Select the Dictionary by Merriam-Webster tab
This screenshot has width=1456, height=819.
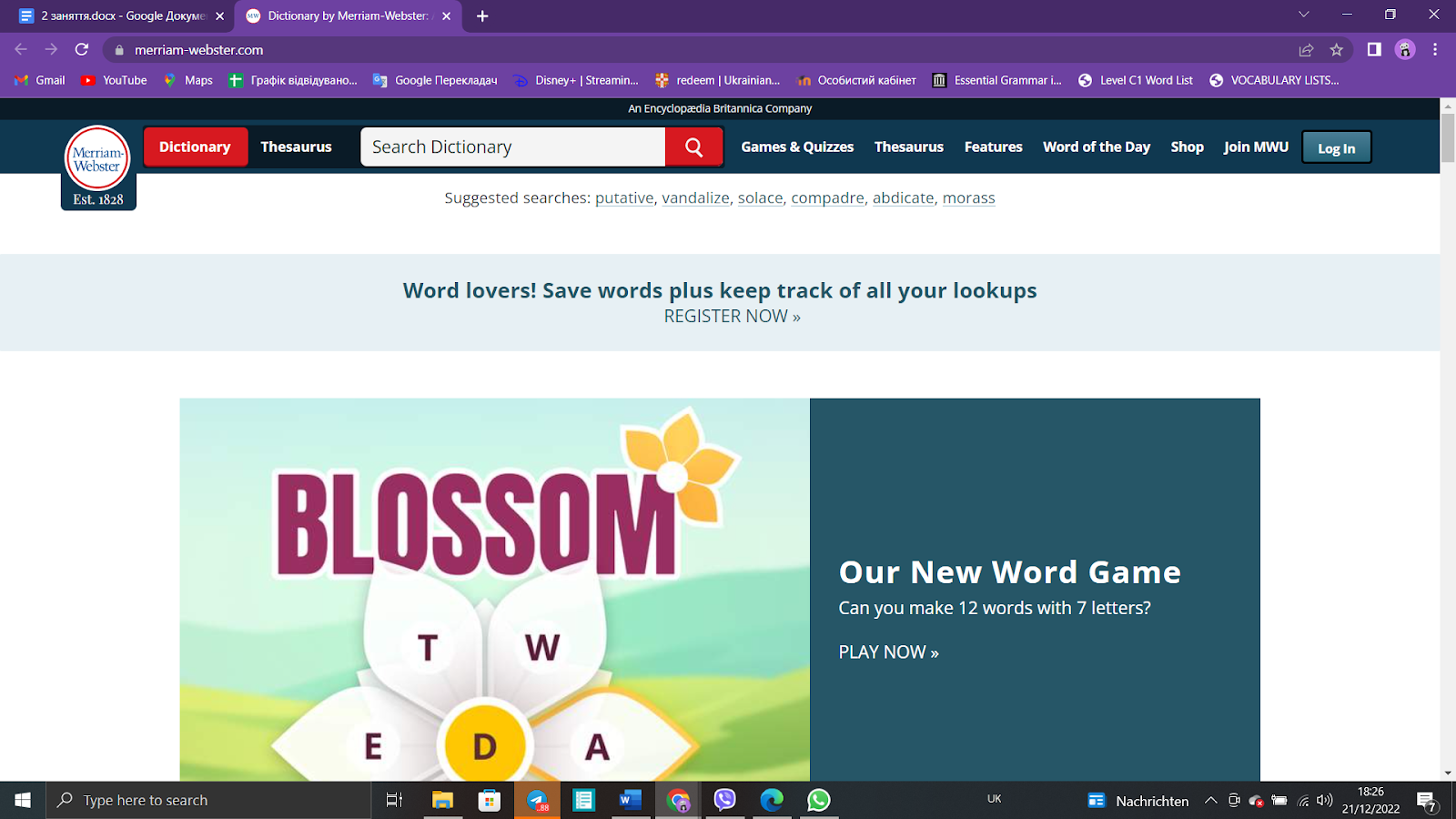[x=347, y=15]
